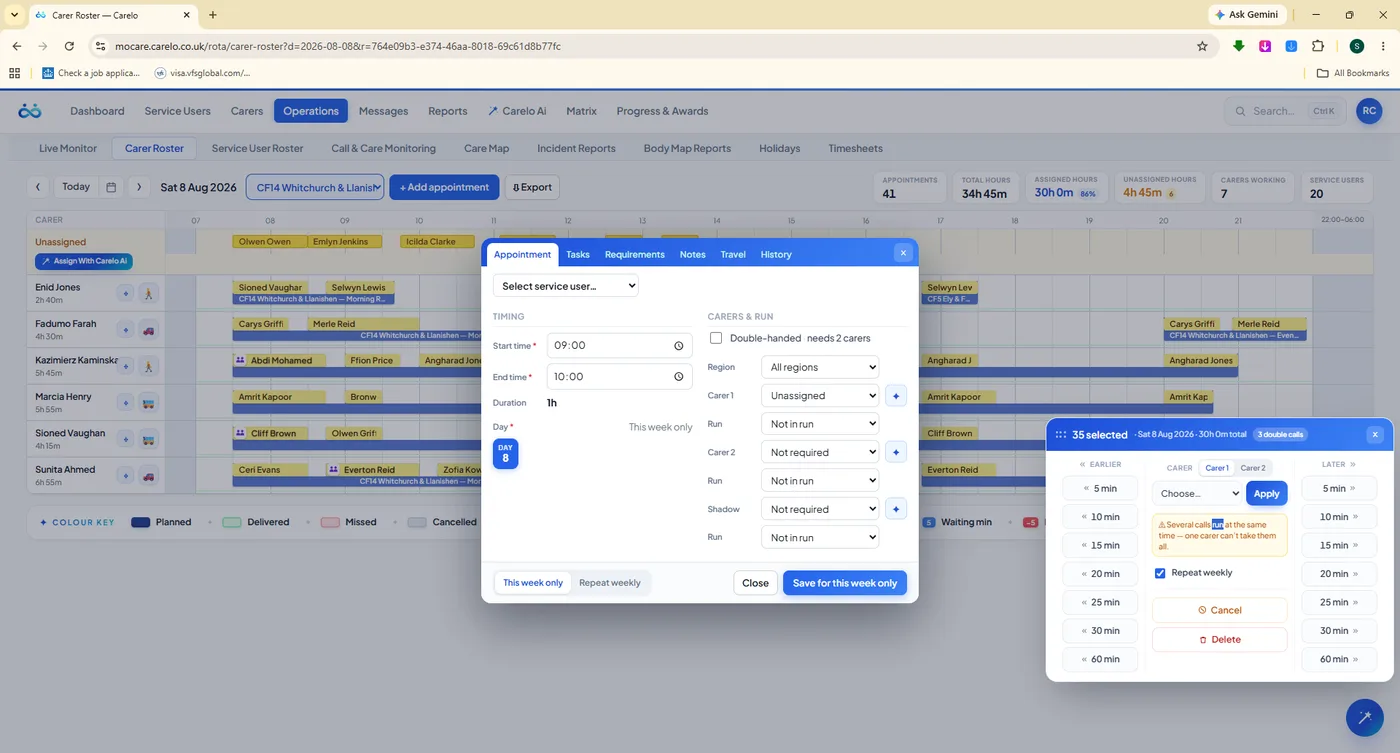Image resolution: width=1400 pixels, height=753 pixels.
Task: Click the clock icon in the End time field
Action: tap(678, 377)
